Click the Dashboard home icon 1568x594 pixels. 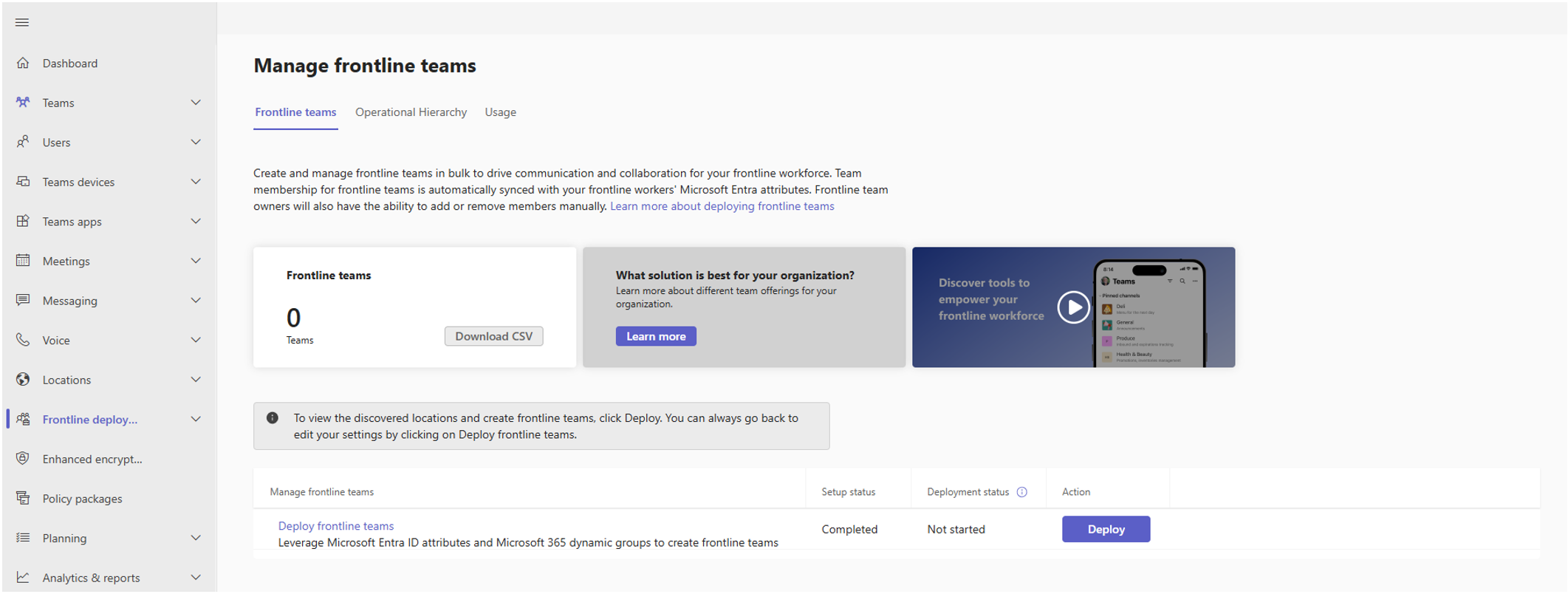(x=23, y=63)
